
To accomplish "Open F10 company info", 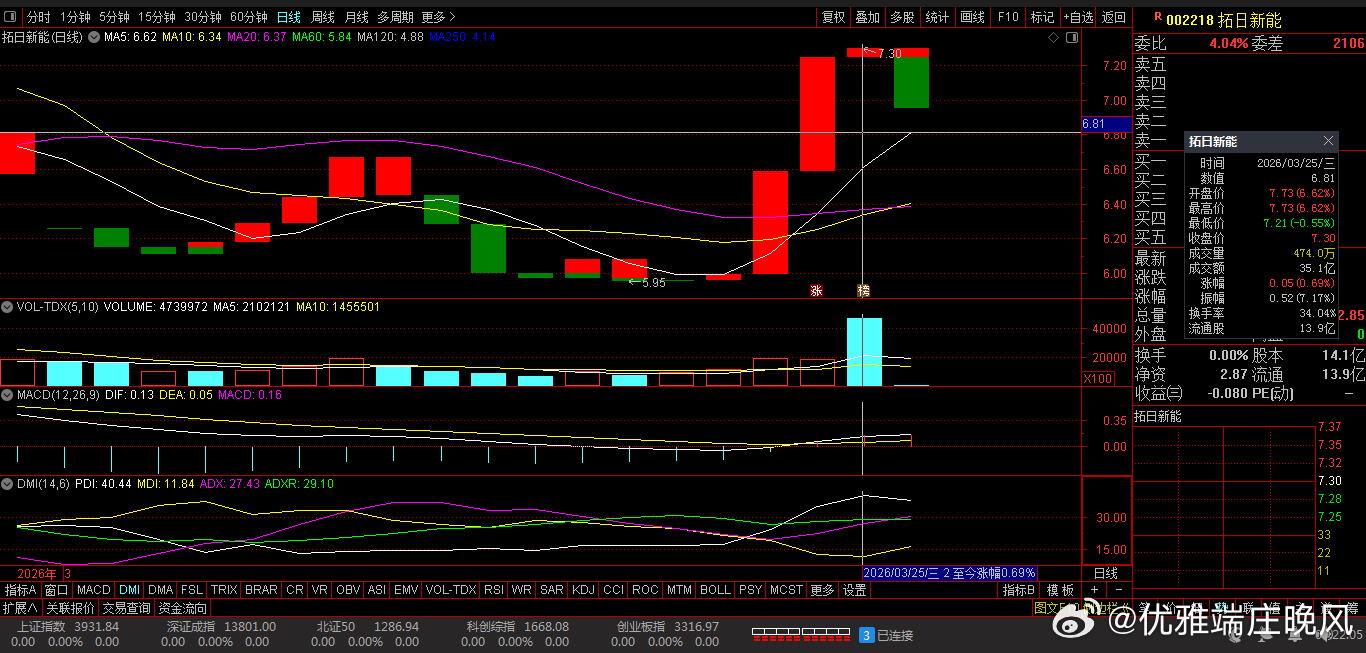I will [1008, 17].
